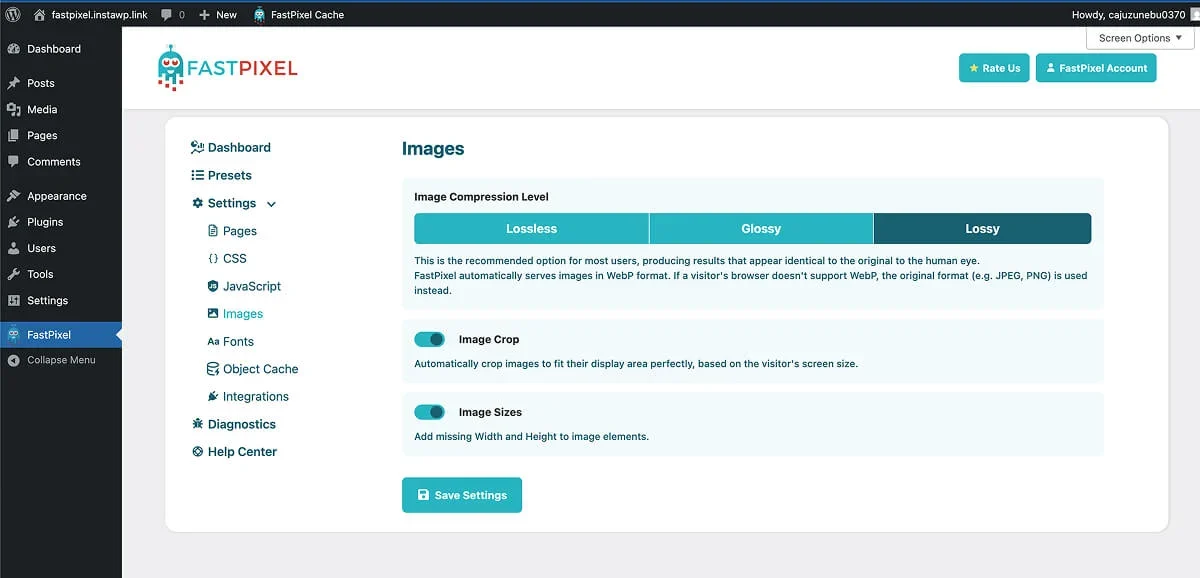Click the Rate Us button
The image size is (1200, 578).
point(994,68)
